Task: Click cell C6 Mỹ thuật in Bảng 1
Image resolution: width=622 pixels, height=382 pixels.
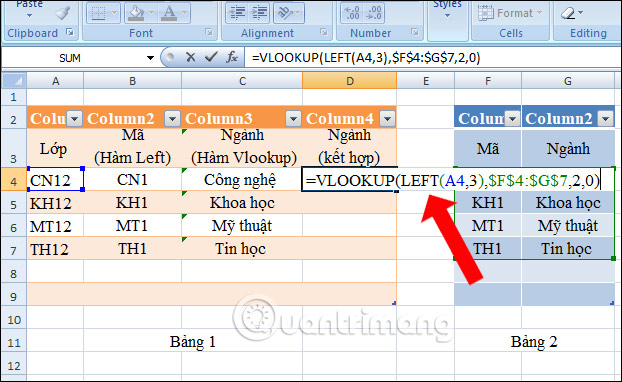Action: (x=242, y=226)
